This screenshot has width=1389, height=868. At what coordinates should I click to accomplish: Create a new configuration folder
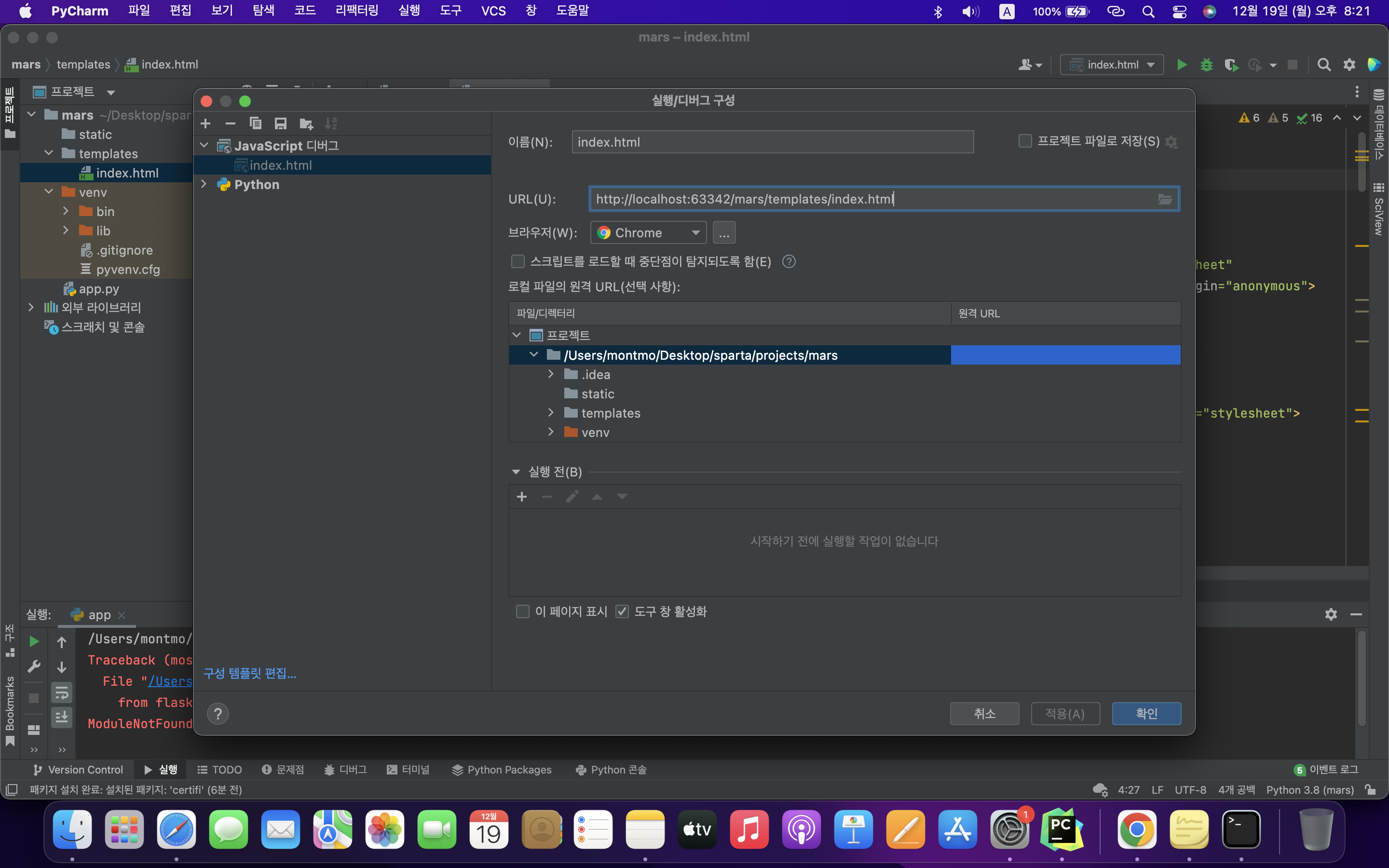click(x=306, y=123)
